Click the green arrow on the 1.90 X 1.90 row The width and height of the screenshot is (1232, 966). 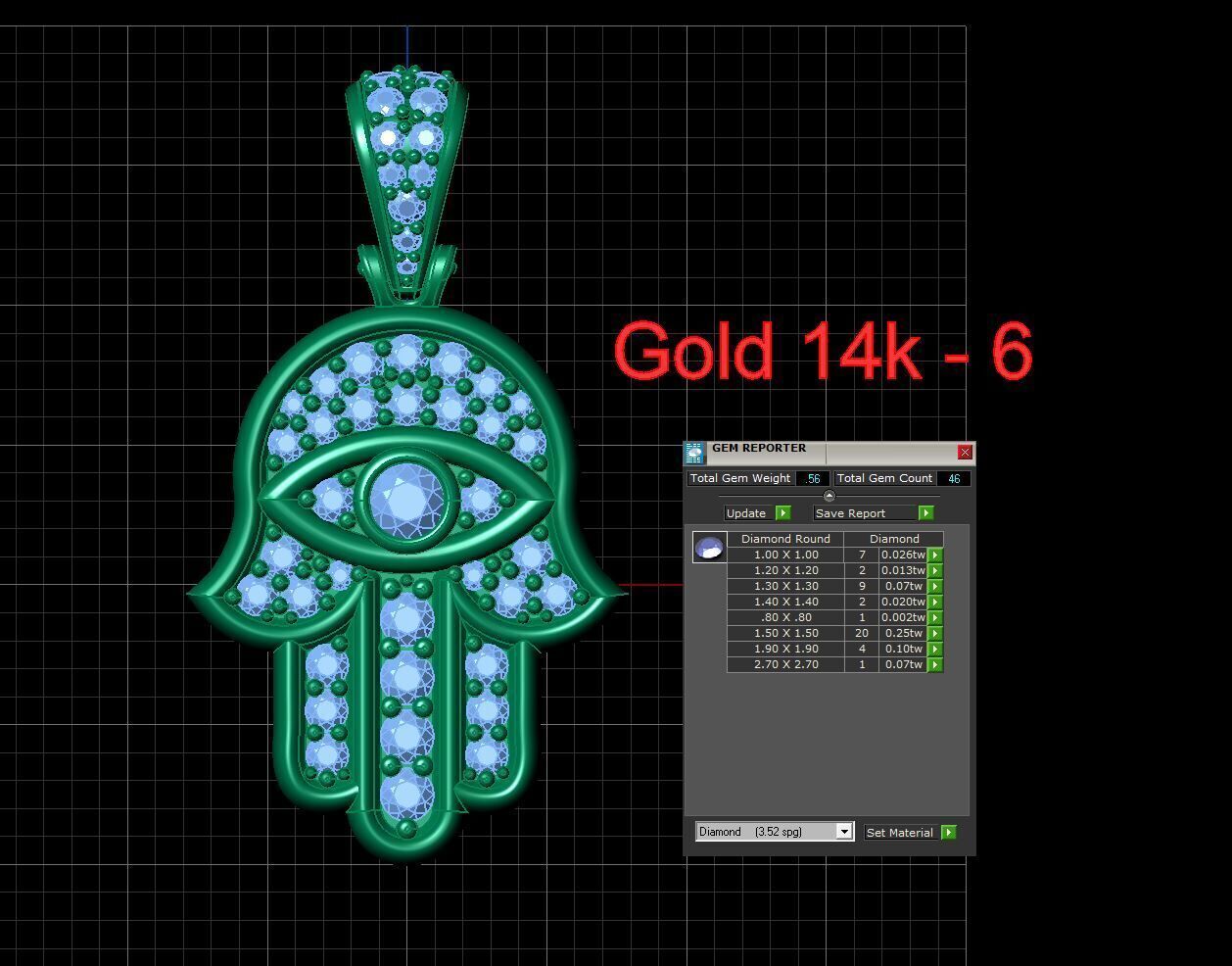[x=935, y=649]
